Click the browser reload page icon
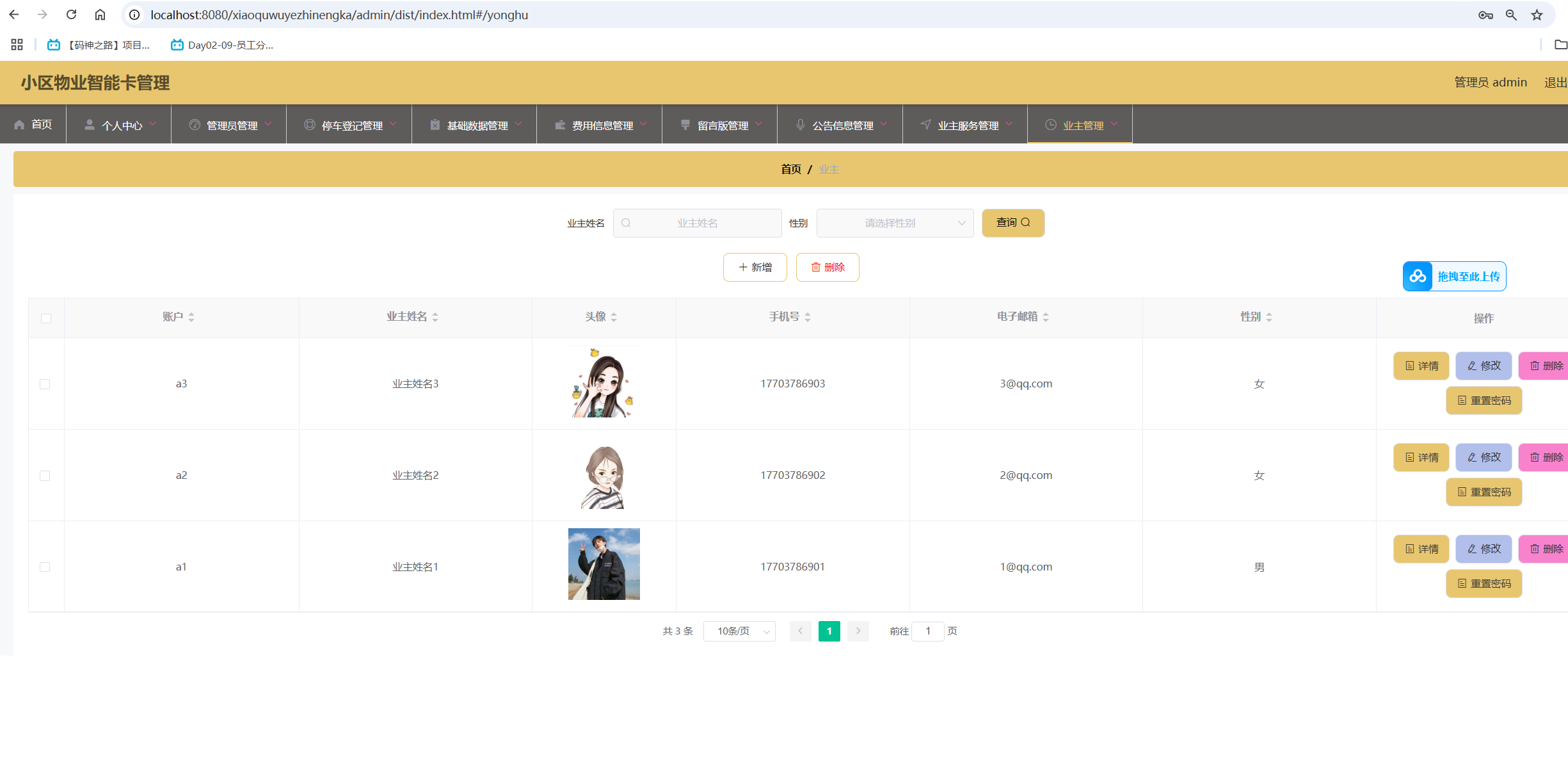Viewport: 1568px width, 776px height. 71,14
